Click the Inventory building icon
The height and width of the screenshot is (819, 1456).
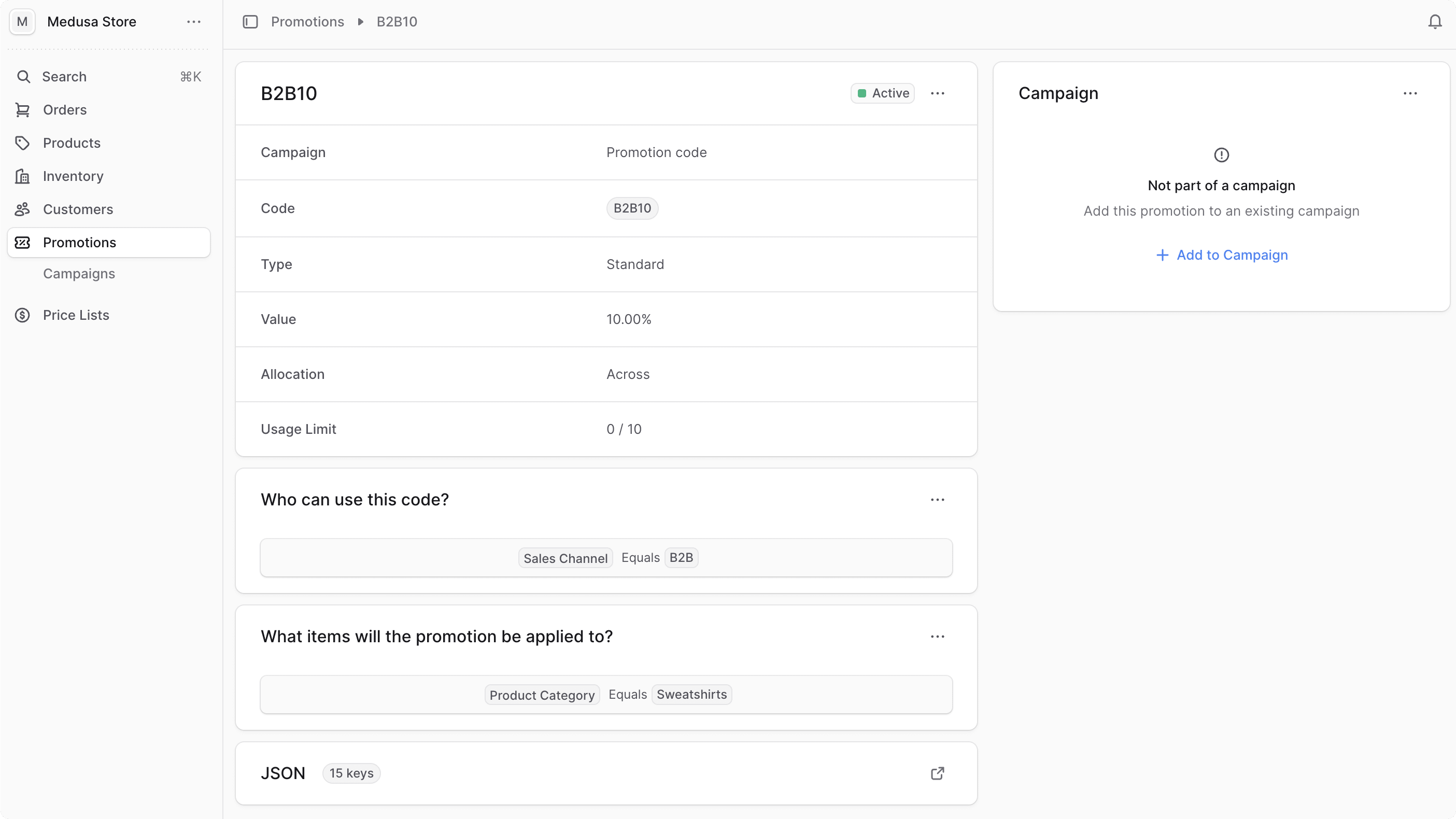click(x=23, y=176)
